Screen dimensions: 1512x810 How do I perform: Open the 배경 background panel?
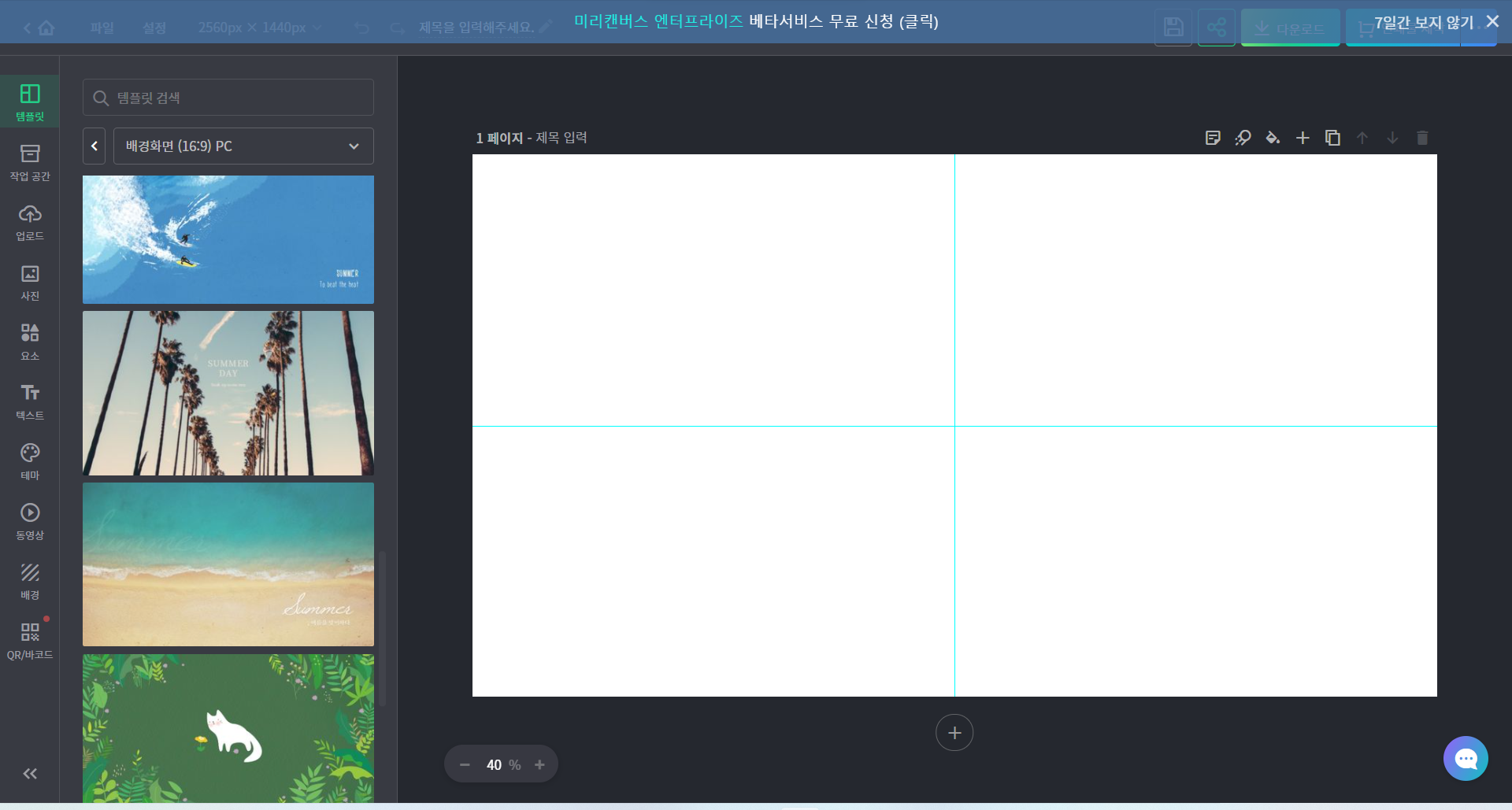tap(30, 581)
